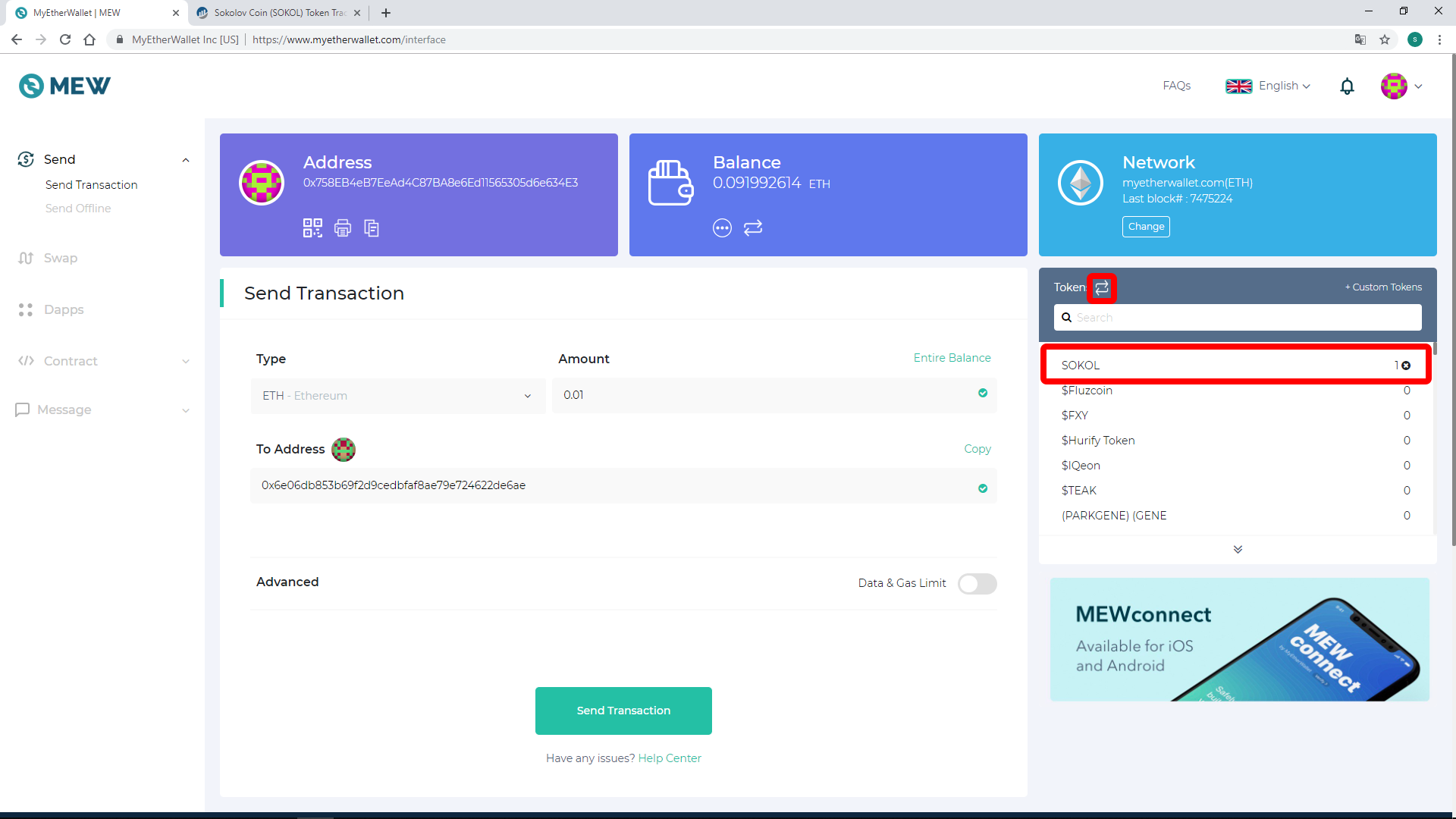Open the Swap menu item
The width and height of the screenshot is (1456, 819).
click(61, 258)
